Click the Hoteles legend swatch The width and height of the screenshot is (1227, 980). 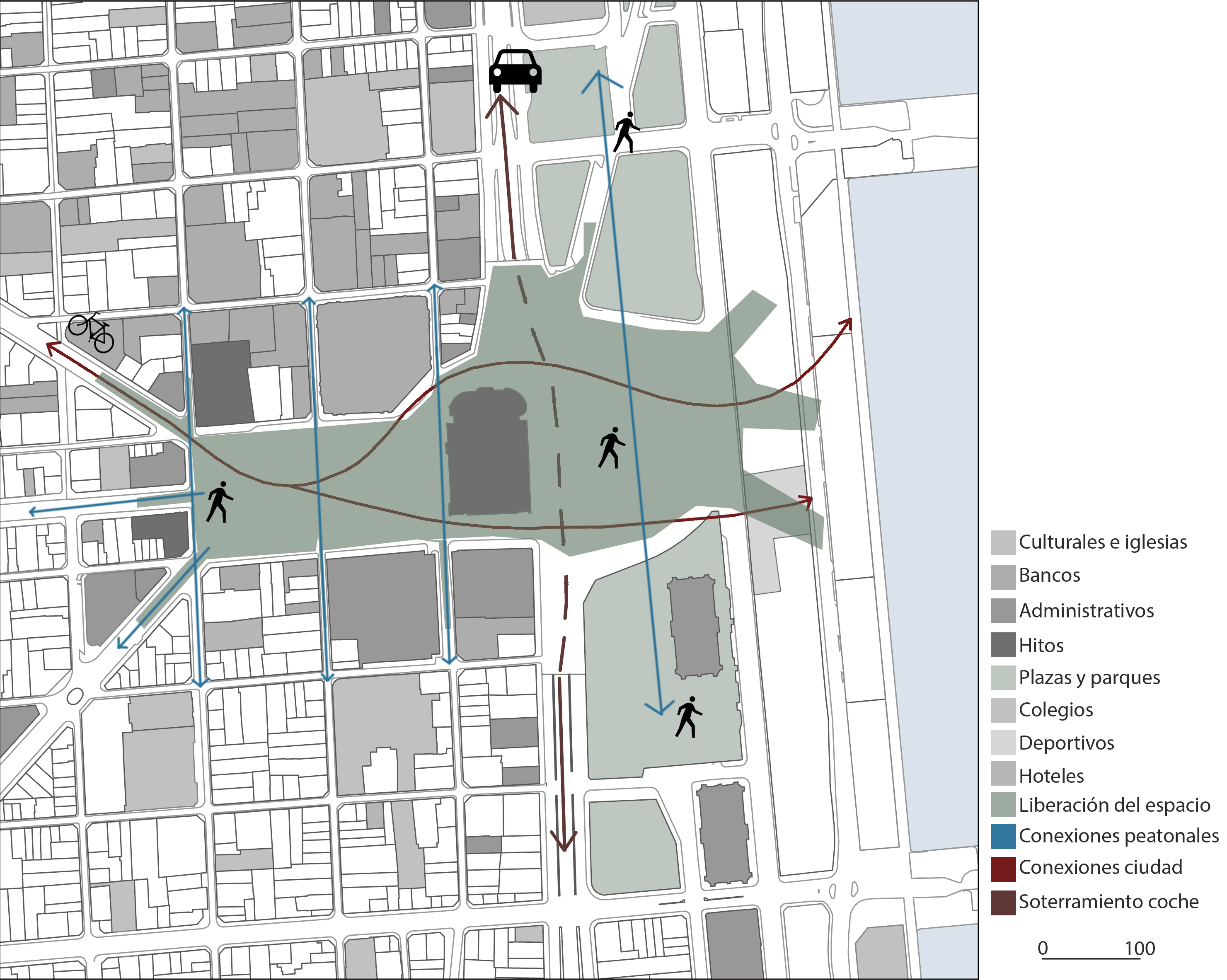coord(1003,773)
